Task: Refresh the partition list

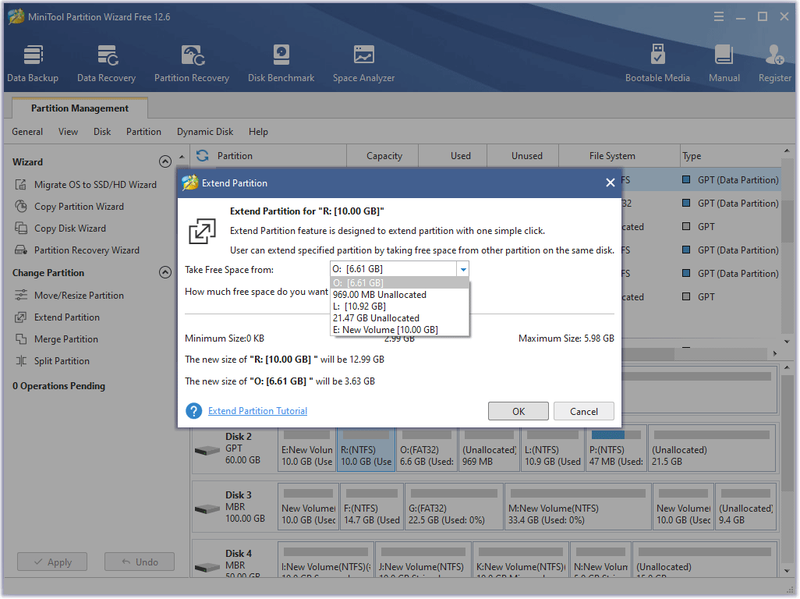Action: pyautogui.click(x=203, y=156)
